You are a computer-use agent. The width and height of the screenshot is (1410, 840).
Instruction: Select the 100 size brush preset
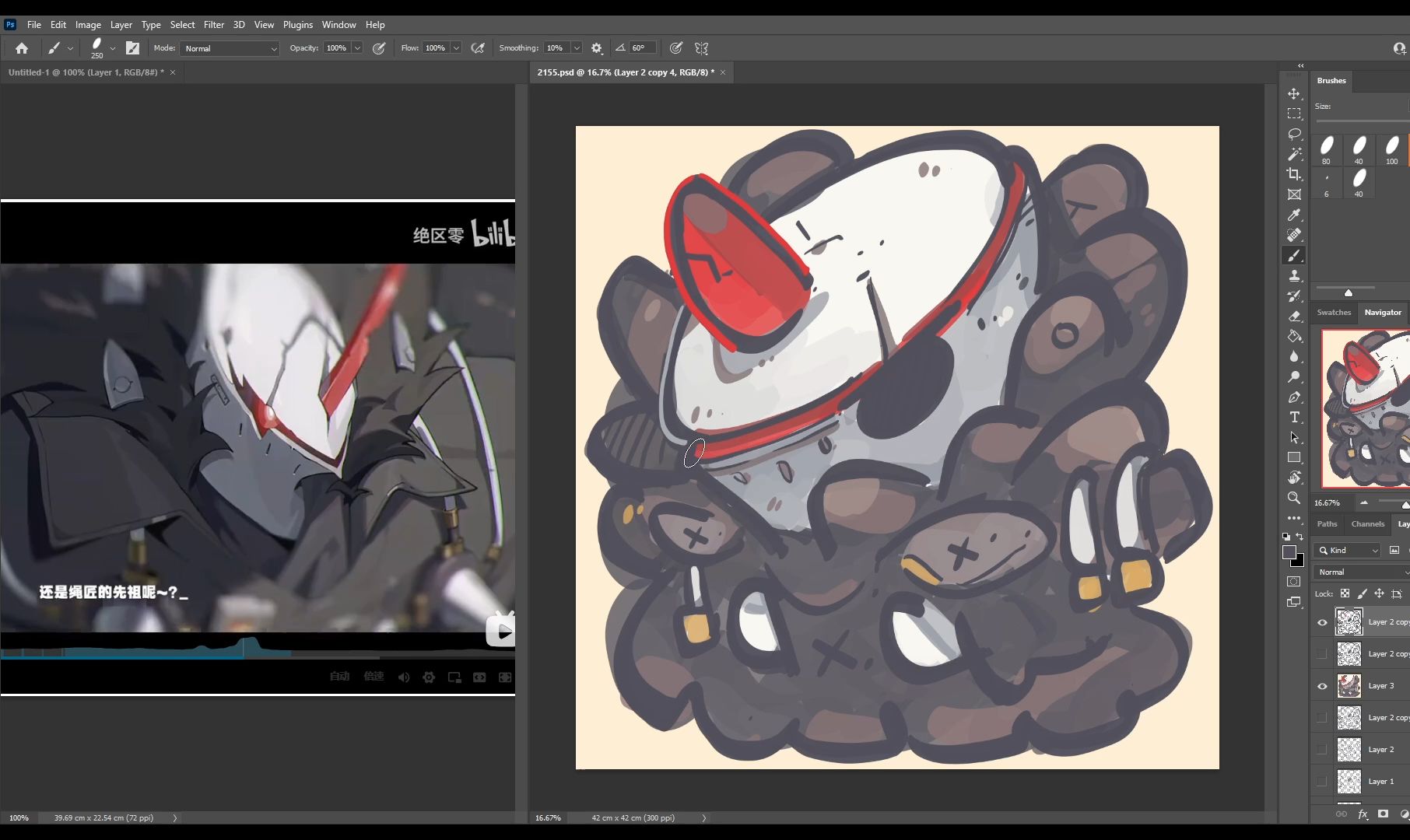tap(1392, 150)
